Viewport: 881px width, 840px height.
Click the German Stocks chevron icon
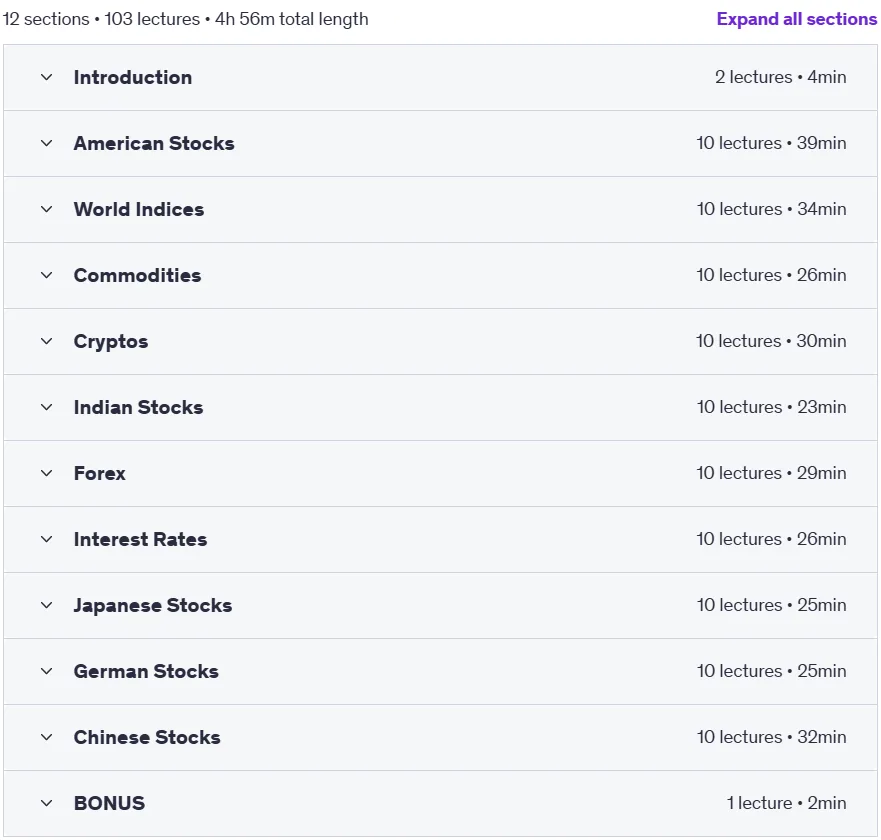click(x=47, y=671)
